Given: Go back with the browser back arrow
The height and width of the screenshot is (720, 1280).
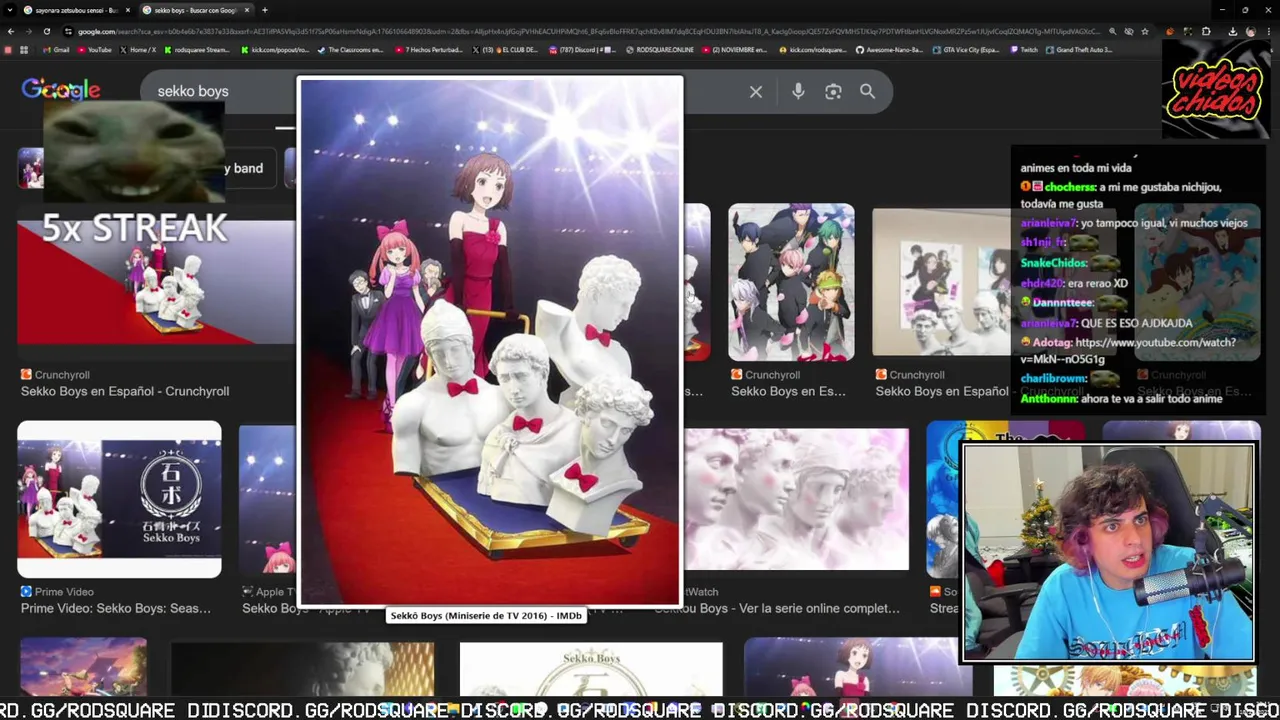Looking at the screenshot, I should (10, 31).
